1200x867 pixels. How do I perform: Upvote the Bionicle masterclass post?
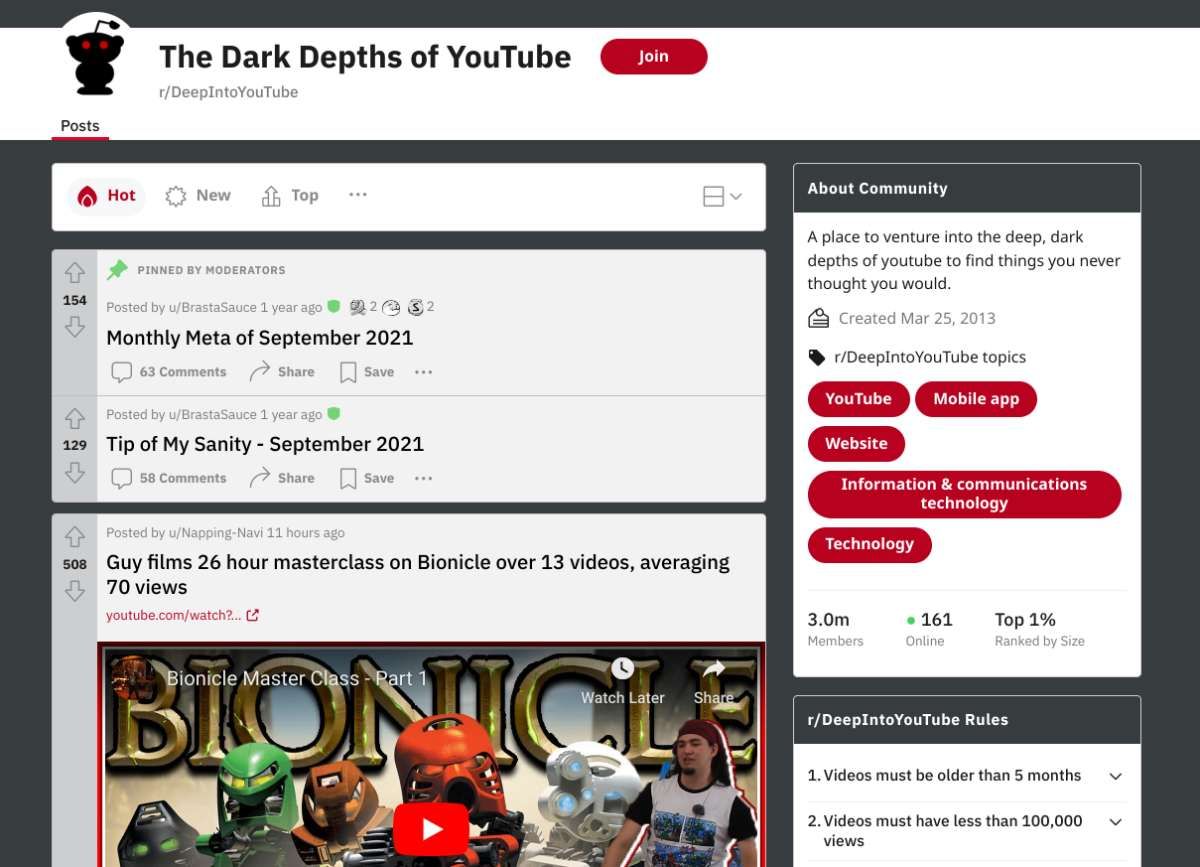coord(75,536)
